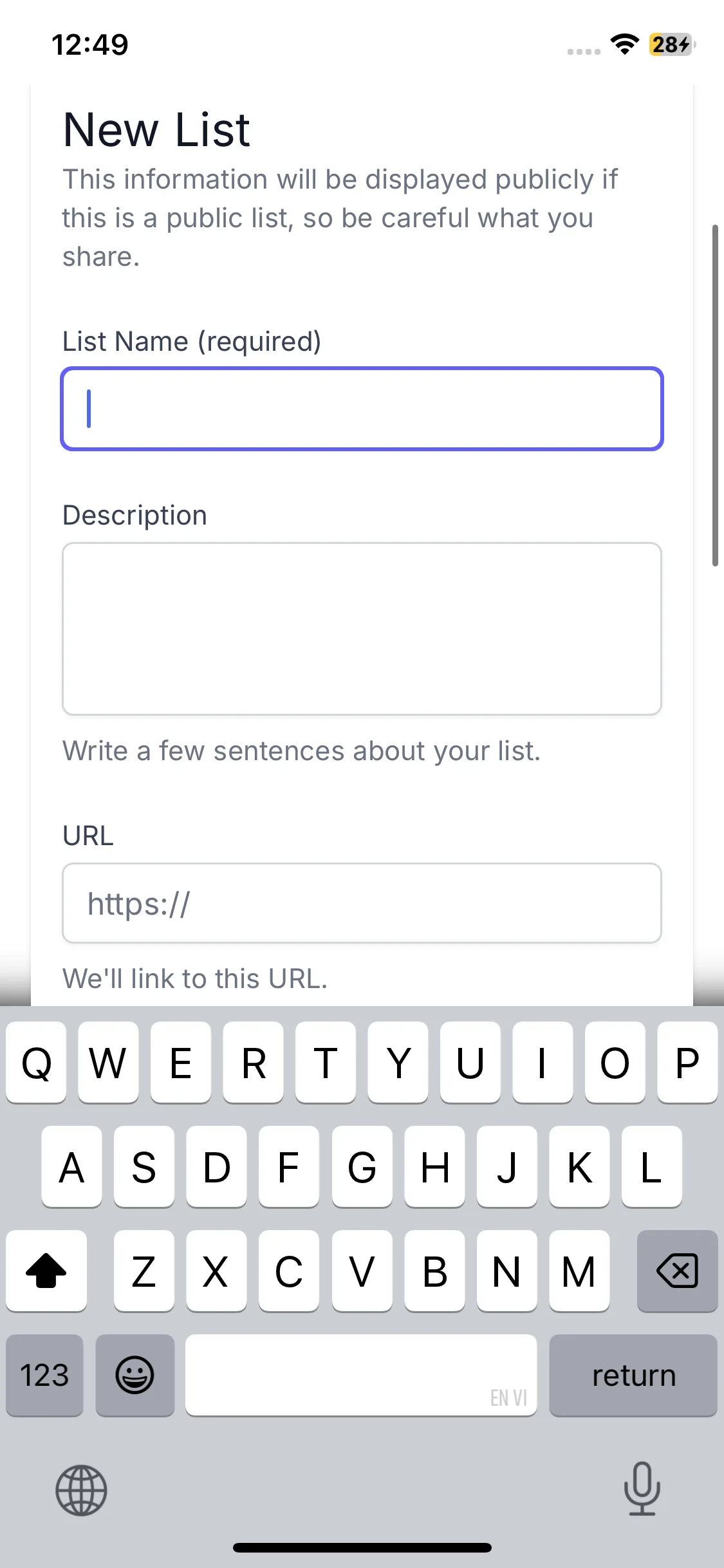Tap the globe keyboard switcher icon
724x1568 pixels.
tap(81, 1490)
